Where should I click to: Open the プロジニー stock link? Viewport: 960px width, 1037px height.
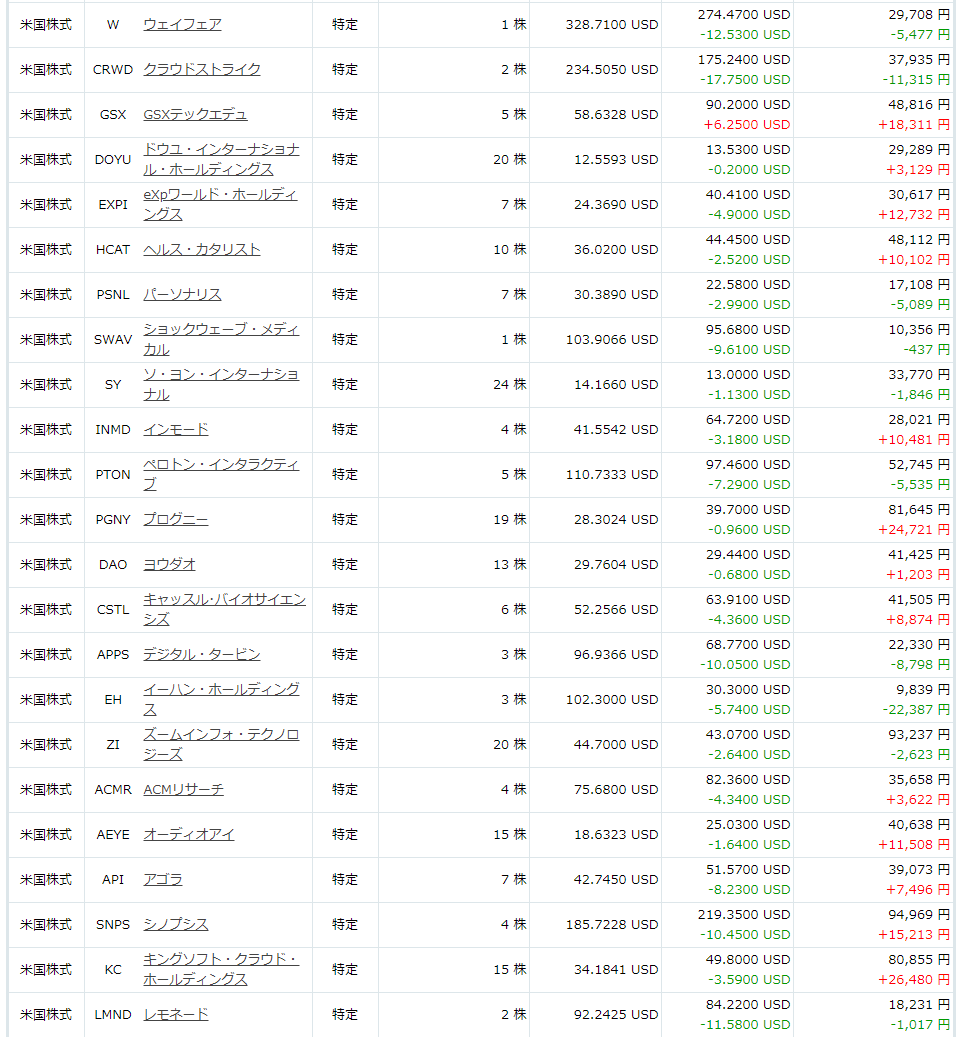(176, 519)
